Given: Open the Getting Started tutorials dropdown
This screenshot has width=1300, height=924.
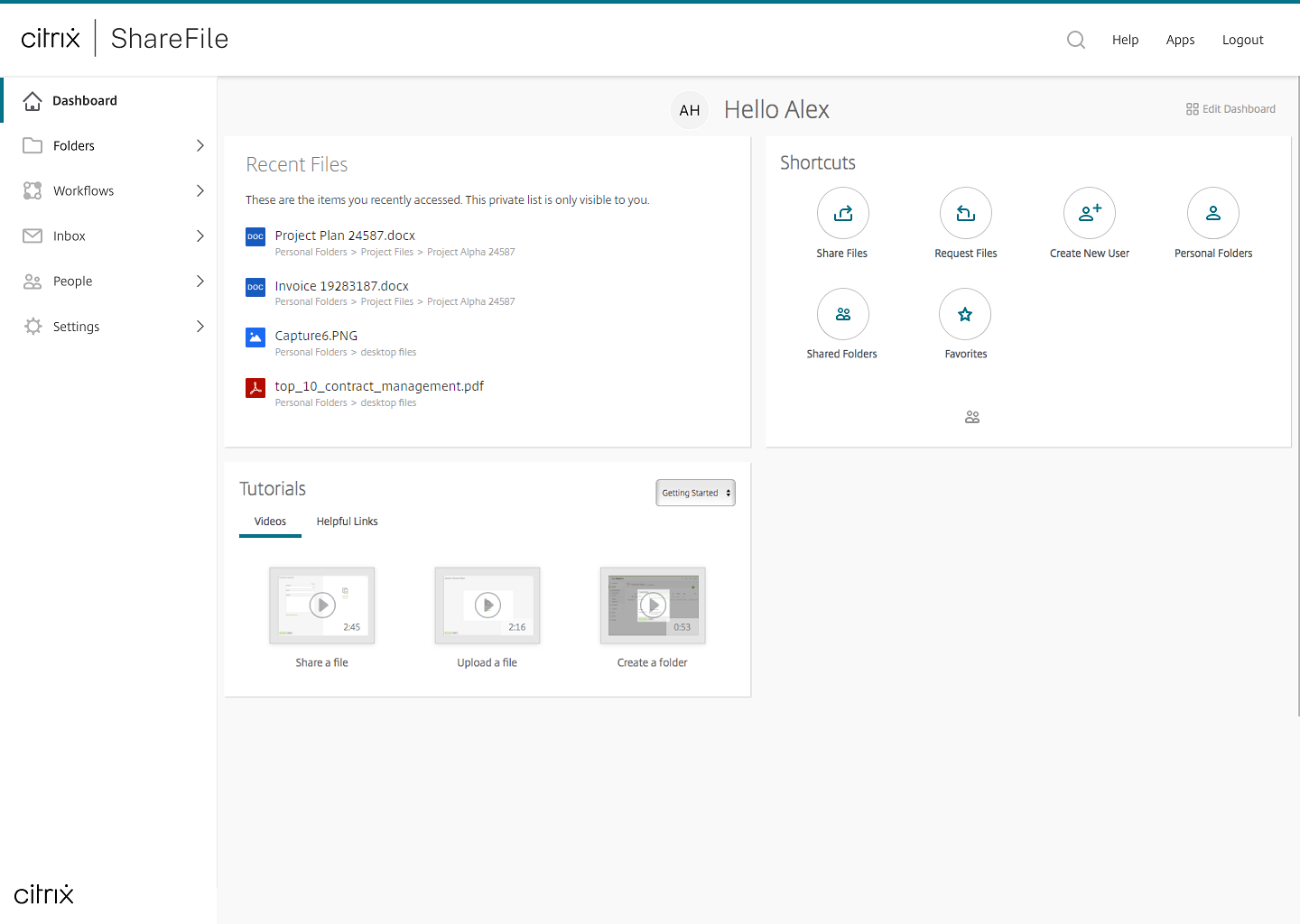Looking at the screenshot, I should pos(695,493).
